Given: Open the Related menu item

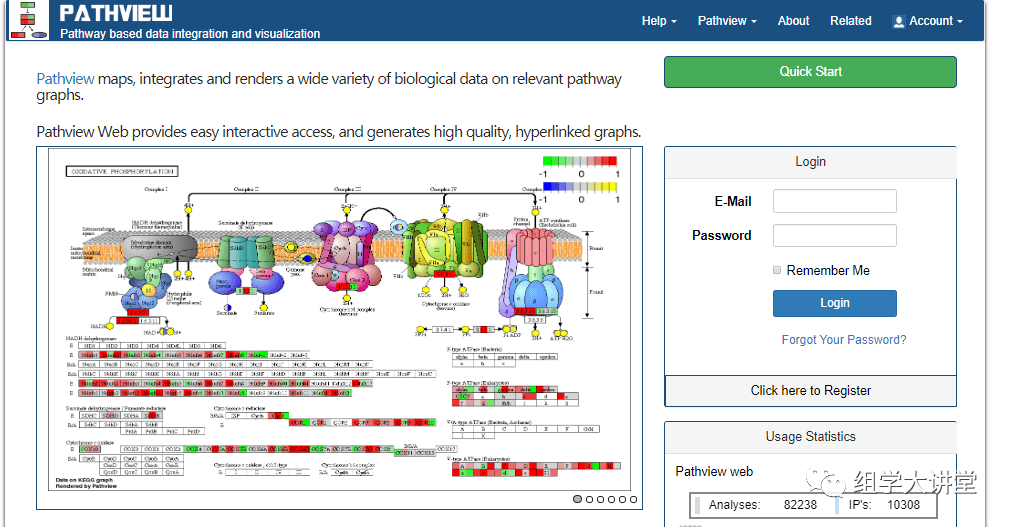Looking at the screenshot, I should (x=850, y=21).
